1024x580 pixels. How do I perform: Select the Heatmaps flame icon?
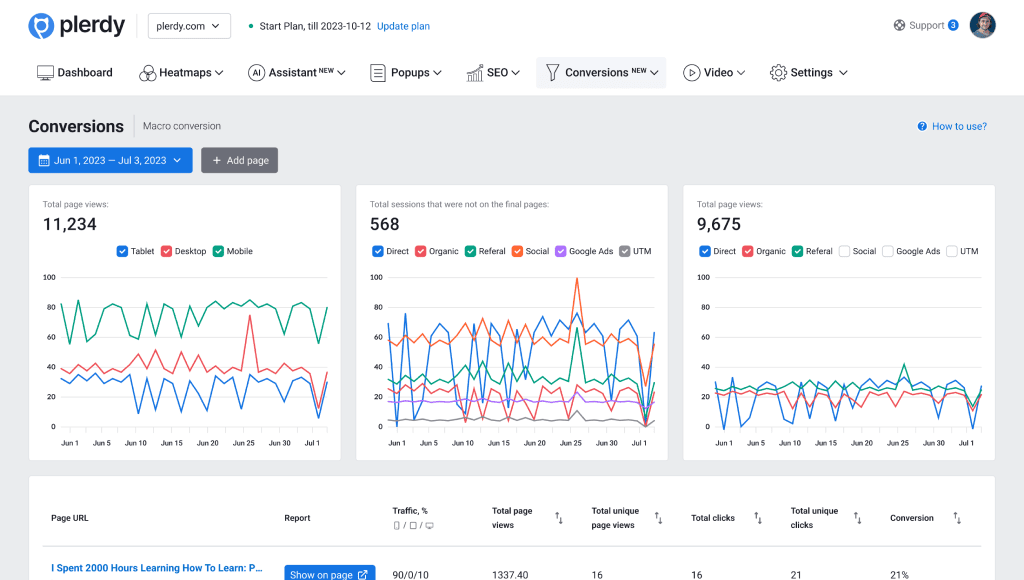click(146, 72)
